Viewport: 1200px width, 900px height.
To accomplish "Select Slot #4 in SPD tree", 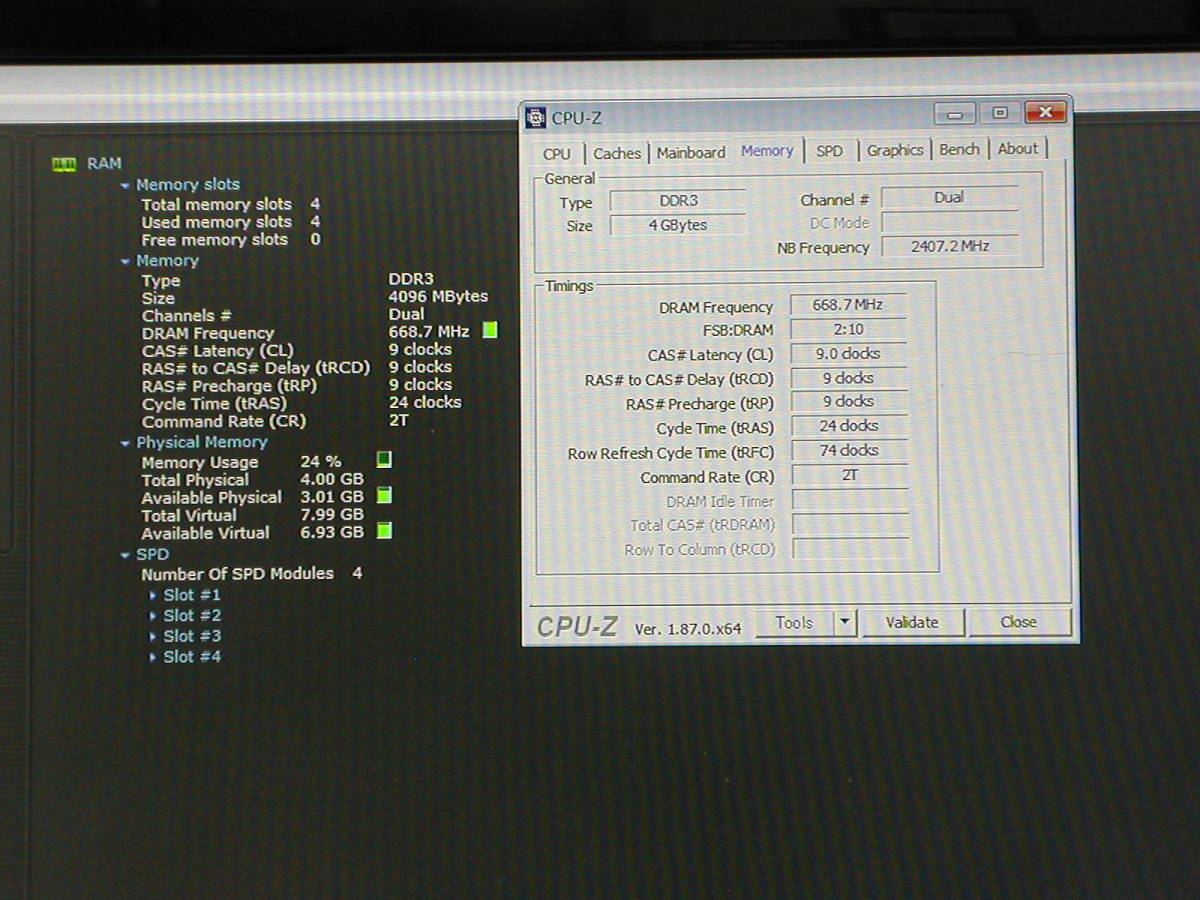I will (x=192, y=657).
